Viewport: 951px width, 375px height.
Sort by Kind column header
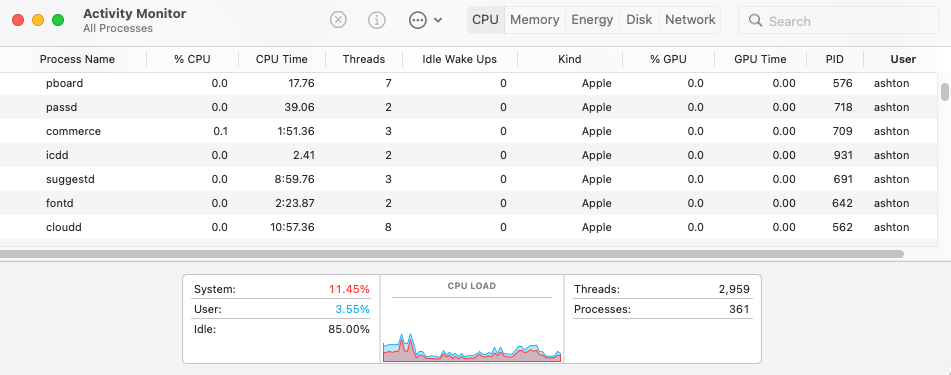point(570,59)
